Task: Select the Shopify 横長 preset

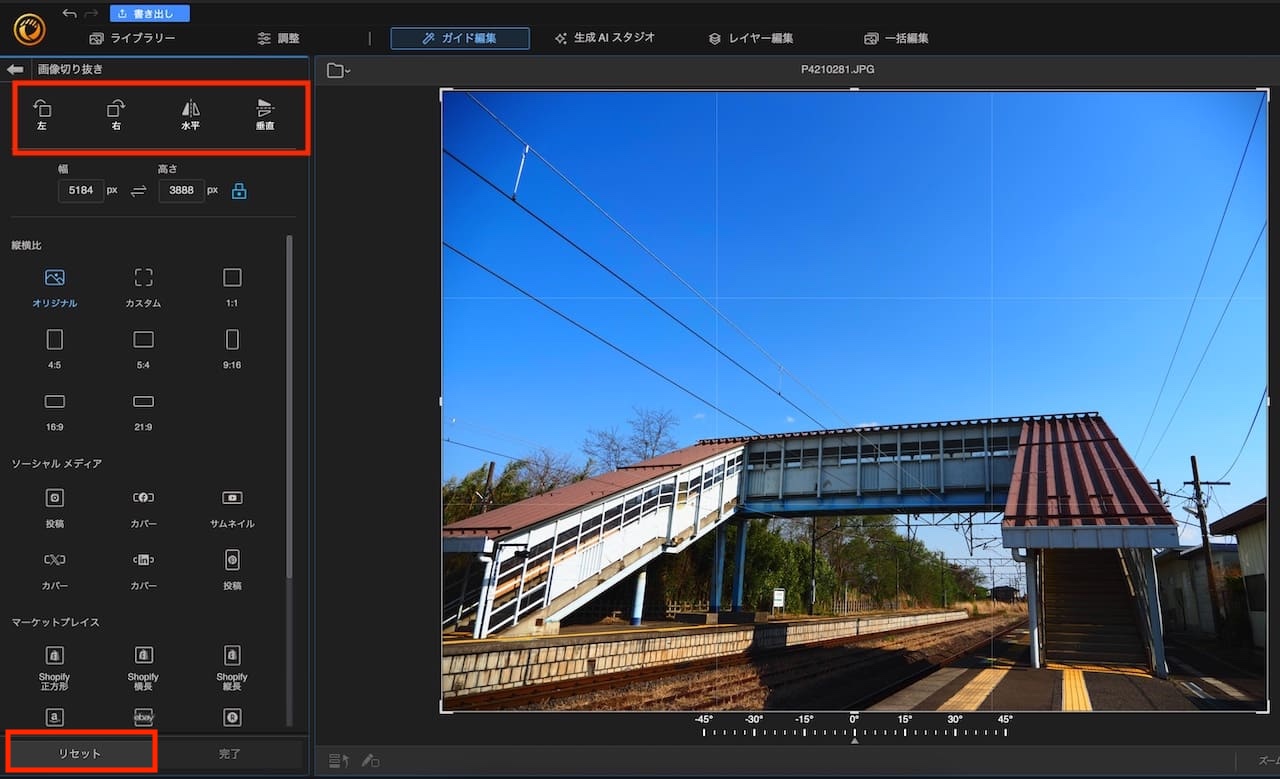Action: (x=143, y=668)
